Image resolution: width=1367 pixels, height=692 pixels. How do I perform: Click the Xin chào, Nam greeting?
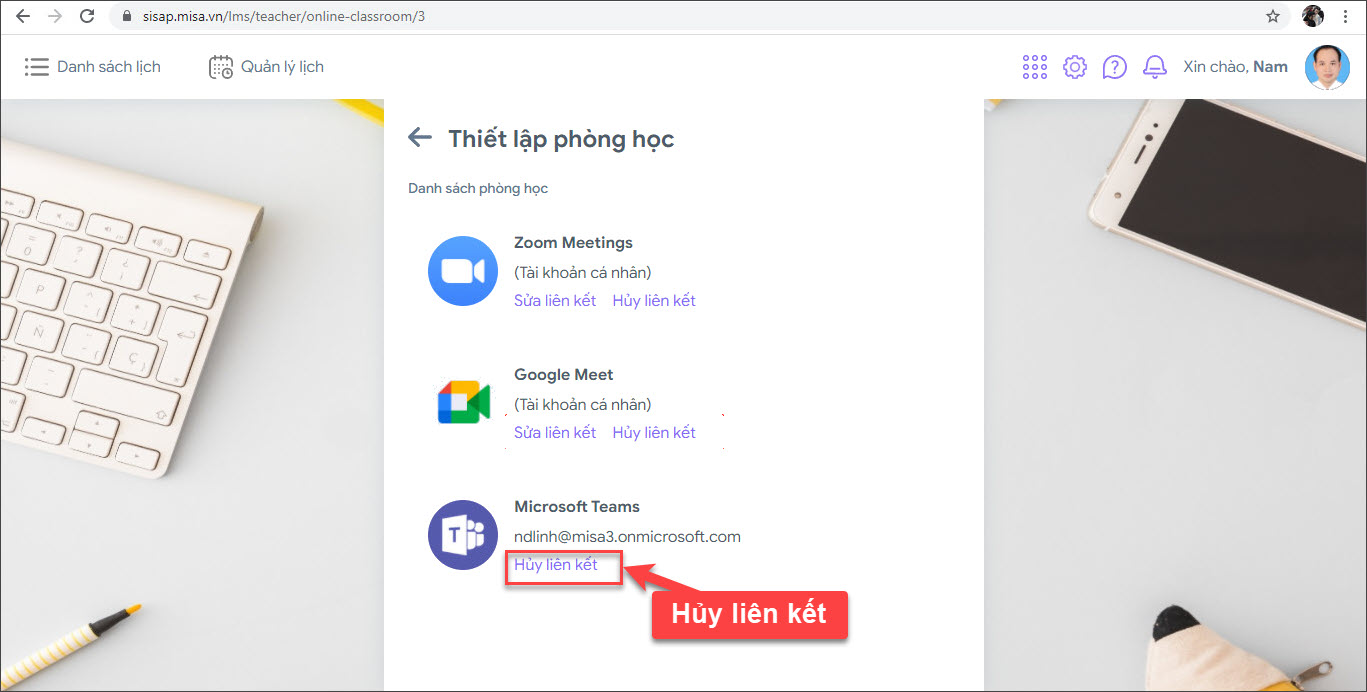click(1235, 67)
